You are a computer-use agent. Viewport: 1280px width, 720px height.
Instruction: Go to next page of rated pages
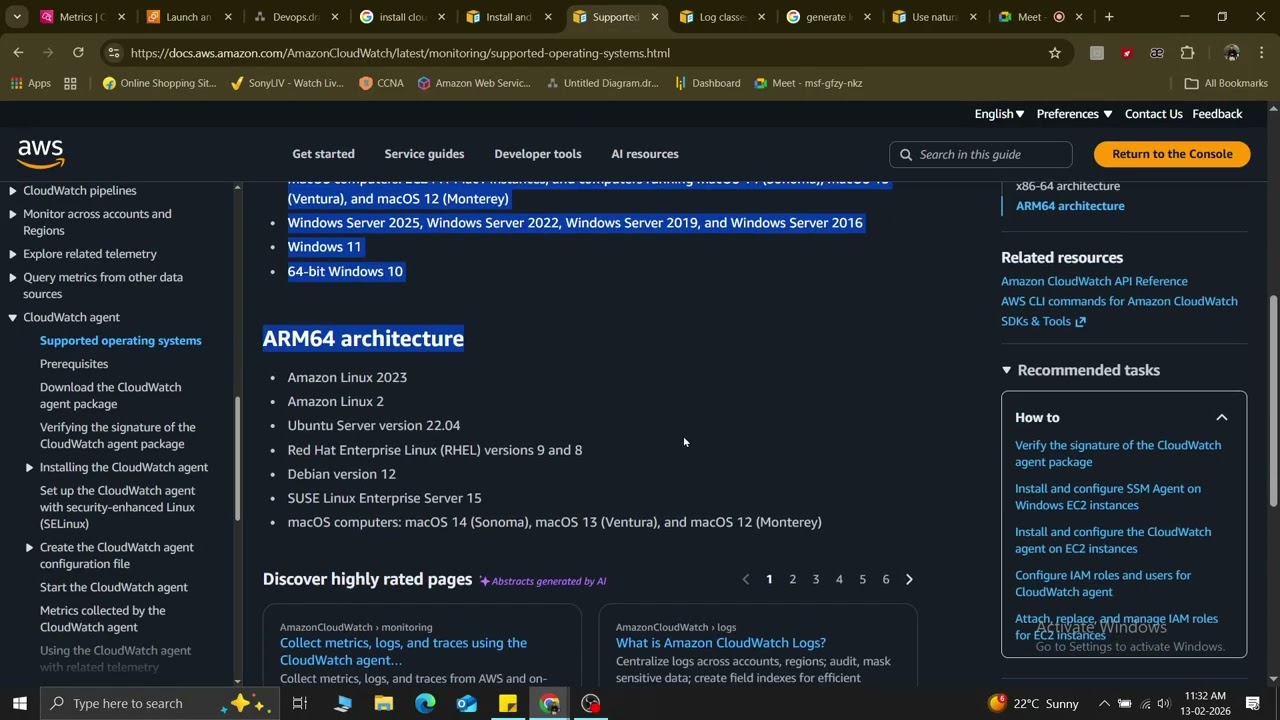(x=909, y=579)
